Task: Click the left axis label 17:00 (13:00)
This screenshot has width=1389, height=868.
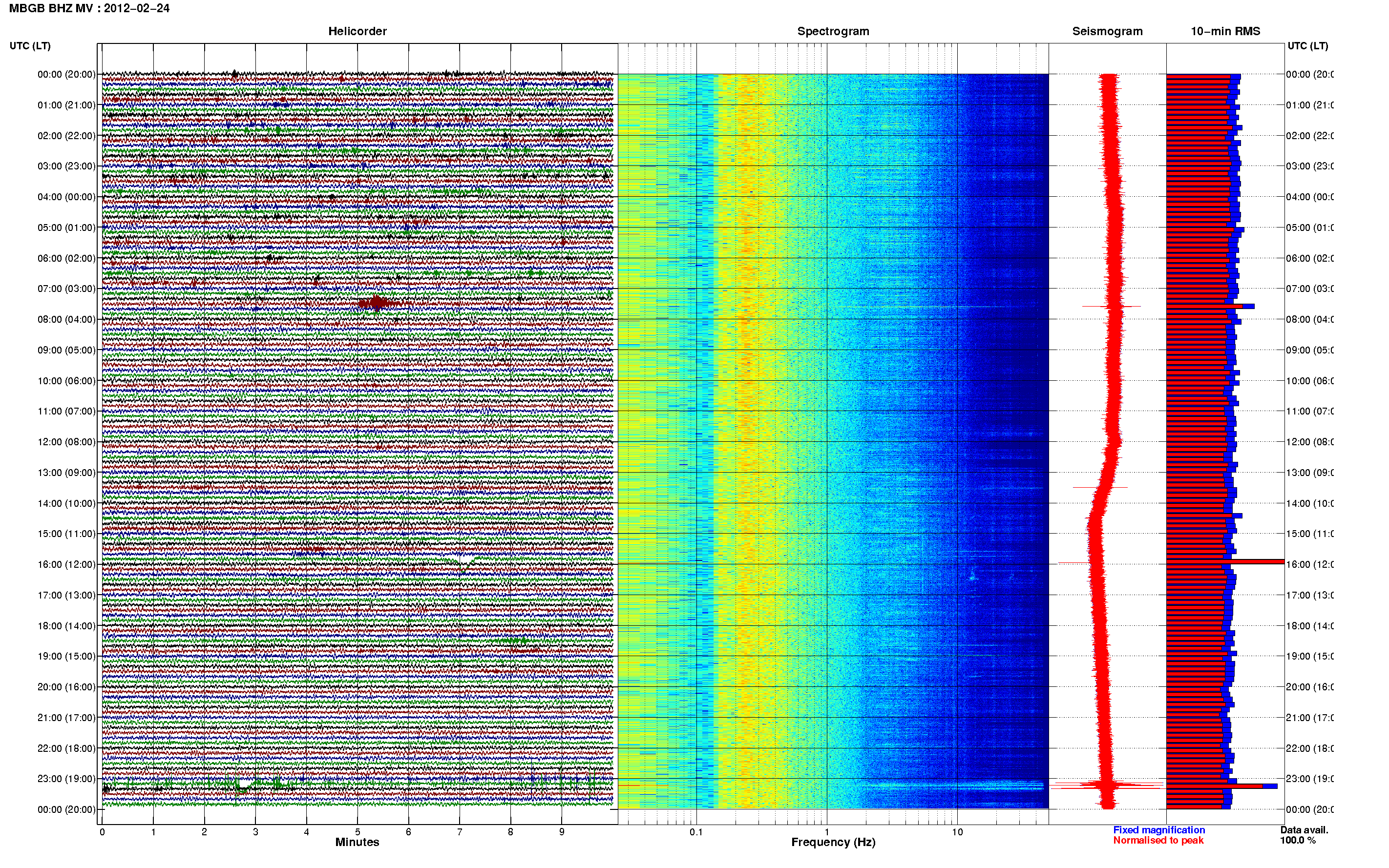Action: pos(66,595)
